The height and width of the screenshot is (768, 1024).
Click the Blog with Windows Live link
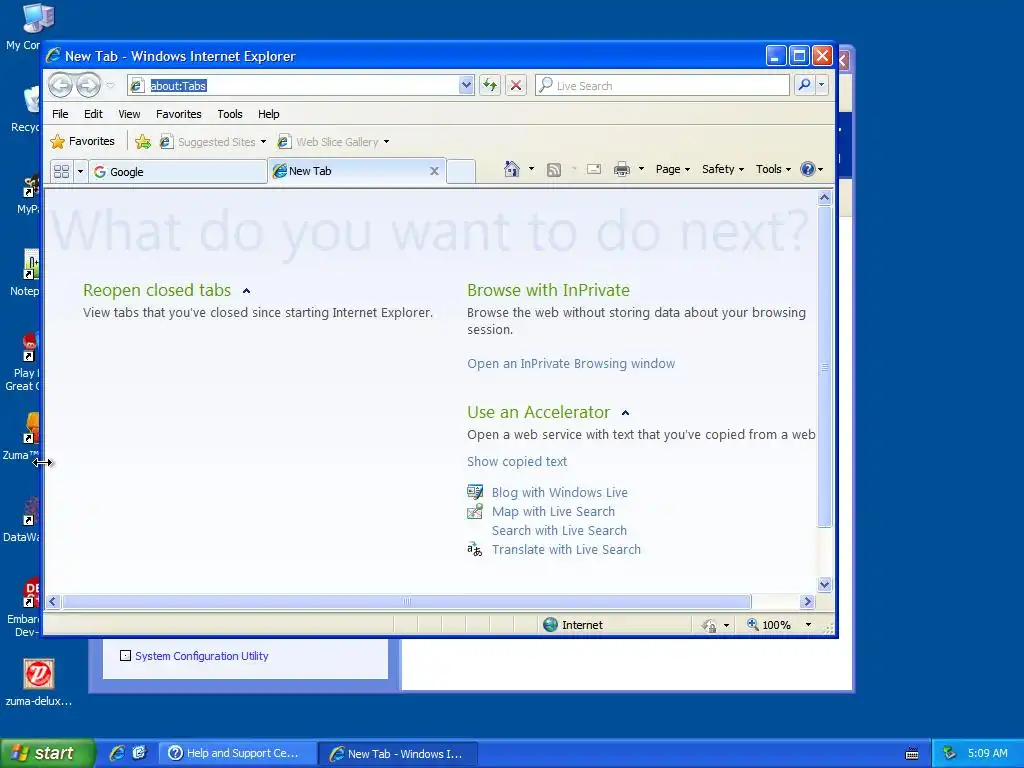560,492
